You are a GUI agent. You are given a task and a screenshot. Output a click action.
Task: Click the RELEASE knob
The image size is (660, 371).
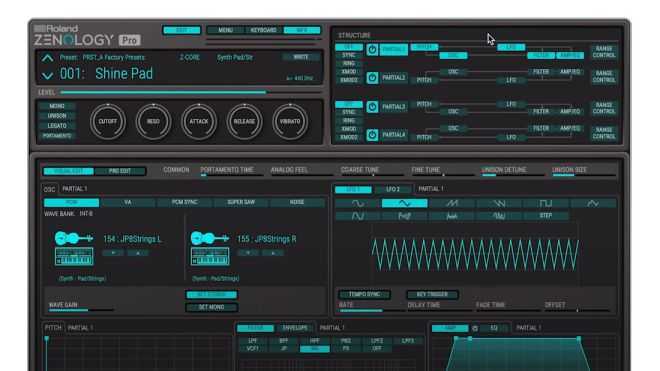(244, 121)
